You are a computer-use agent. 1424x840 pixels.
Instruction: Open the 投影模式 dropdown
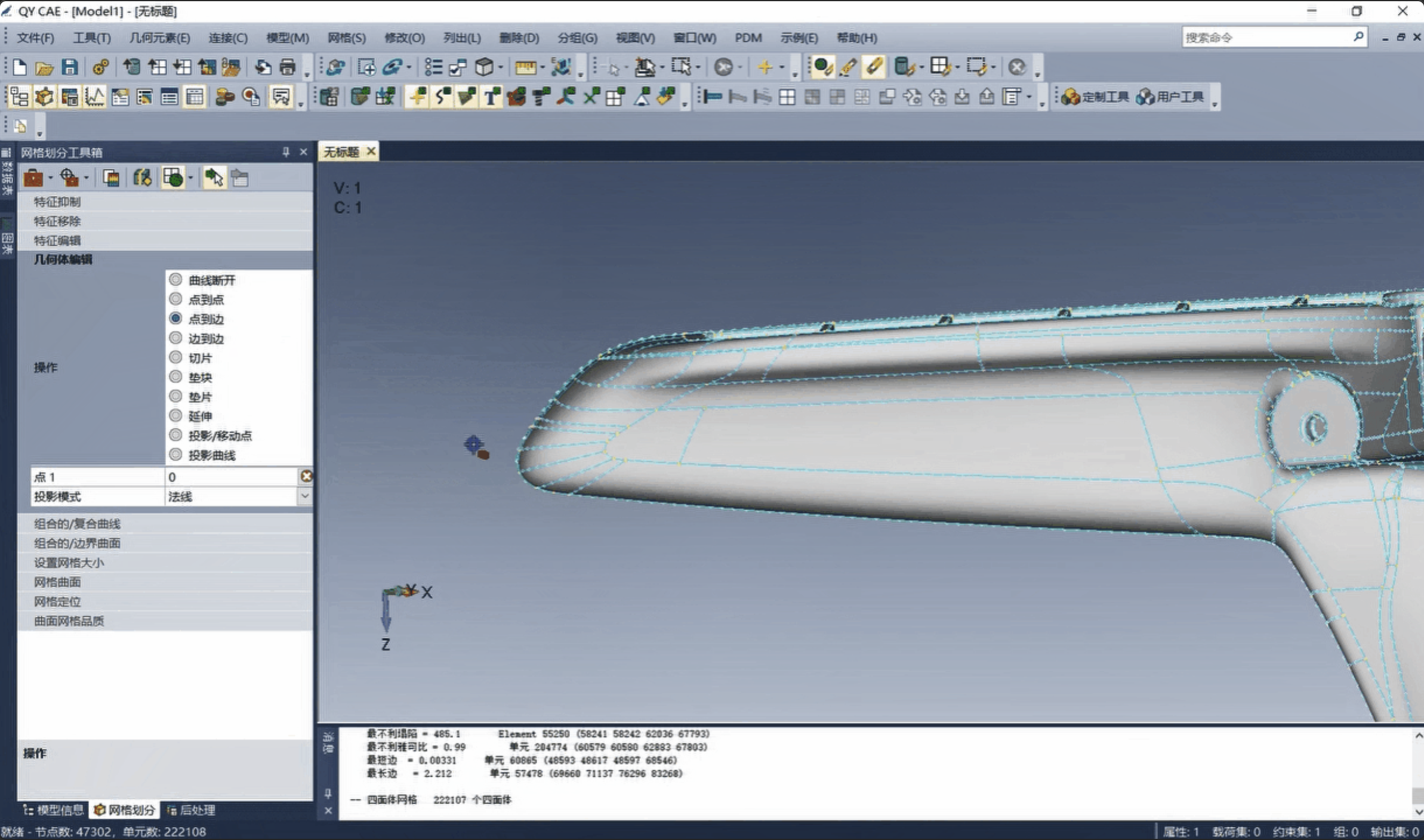point(304,496)
